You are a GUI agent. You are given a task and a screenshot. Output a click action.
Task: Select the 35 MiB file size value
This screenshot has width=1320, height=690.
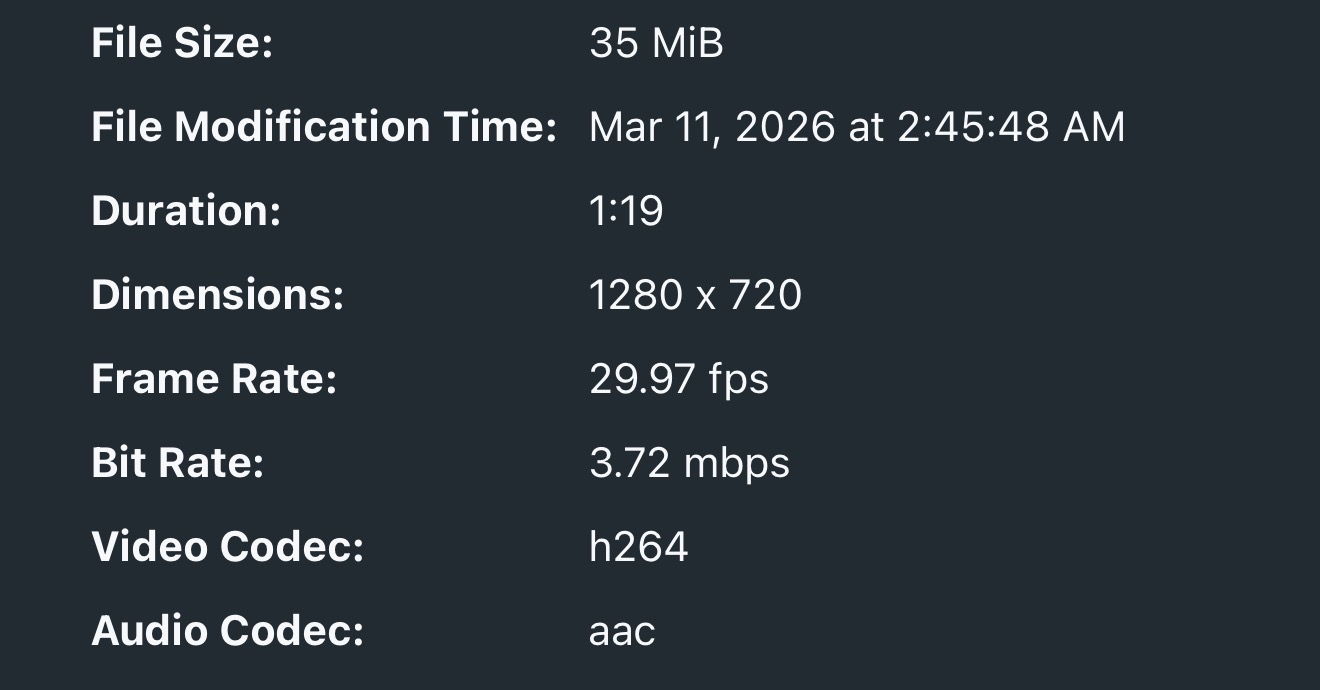click(x=656, y=44)
